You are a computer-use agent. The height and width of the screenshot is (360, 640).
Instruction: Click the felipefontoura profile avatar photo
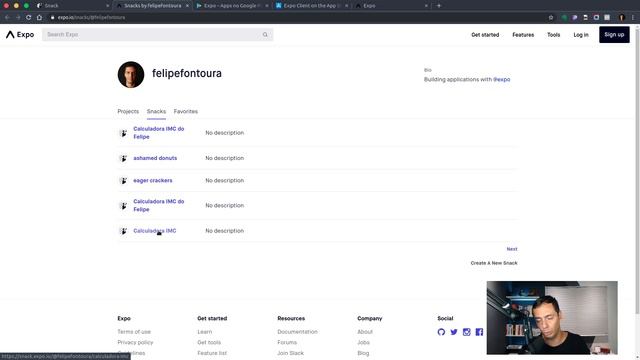131,75
